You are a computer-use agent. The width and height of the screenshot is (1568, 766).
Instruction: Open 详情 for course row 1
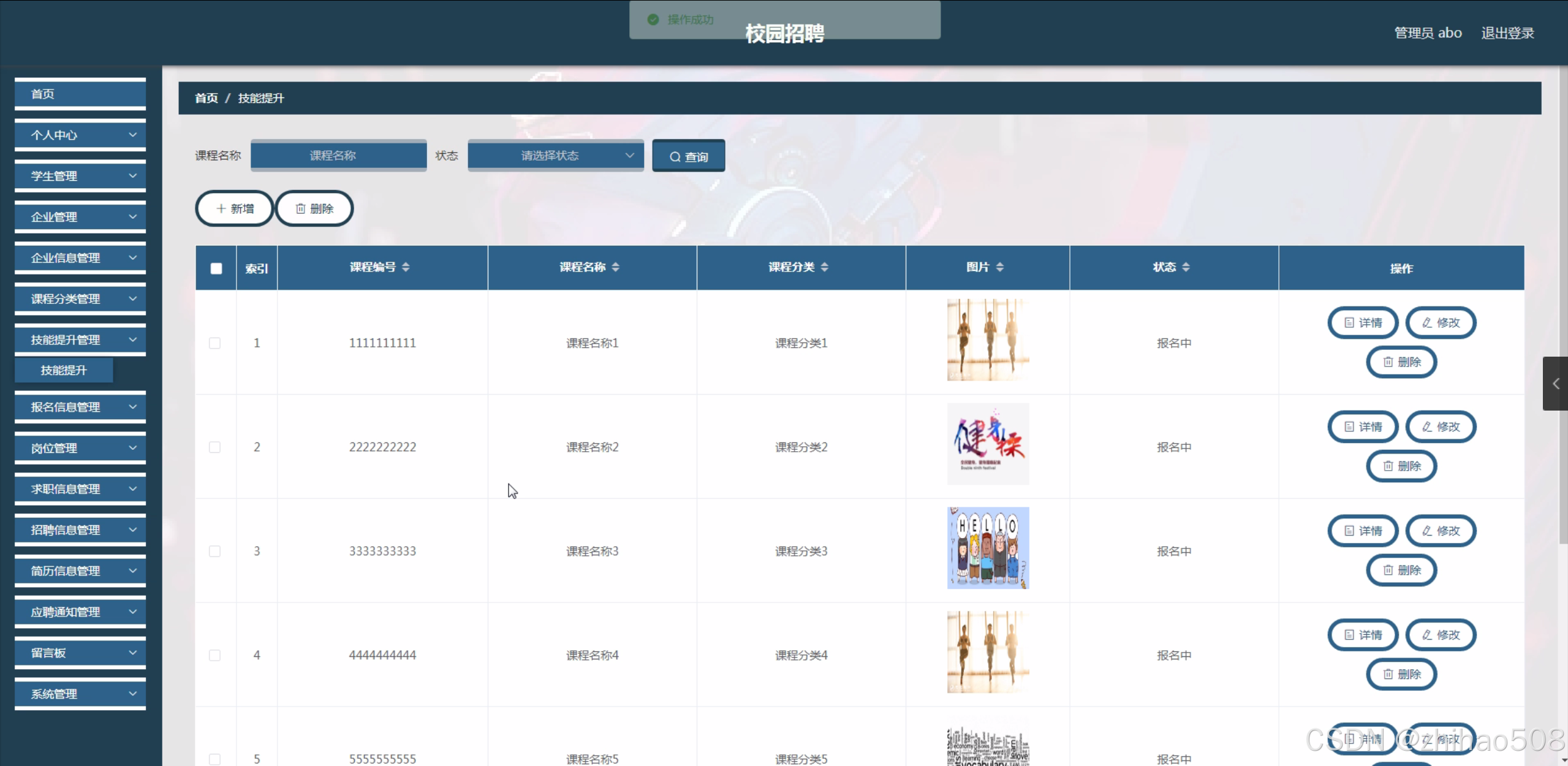point(1363,322)
